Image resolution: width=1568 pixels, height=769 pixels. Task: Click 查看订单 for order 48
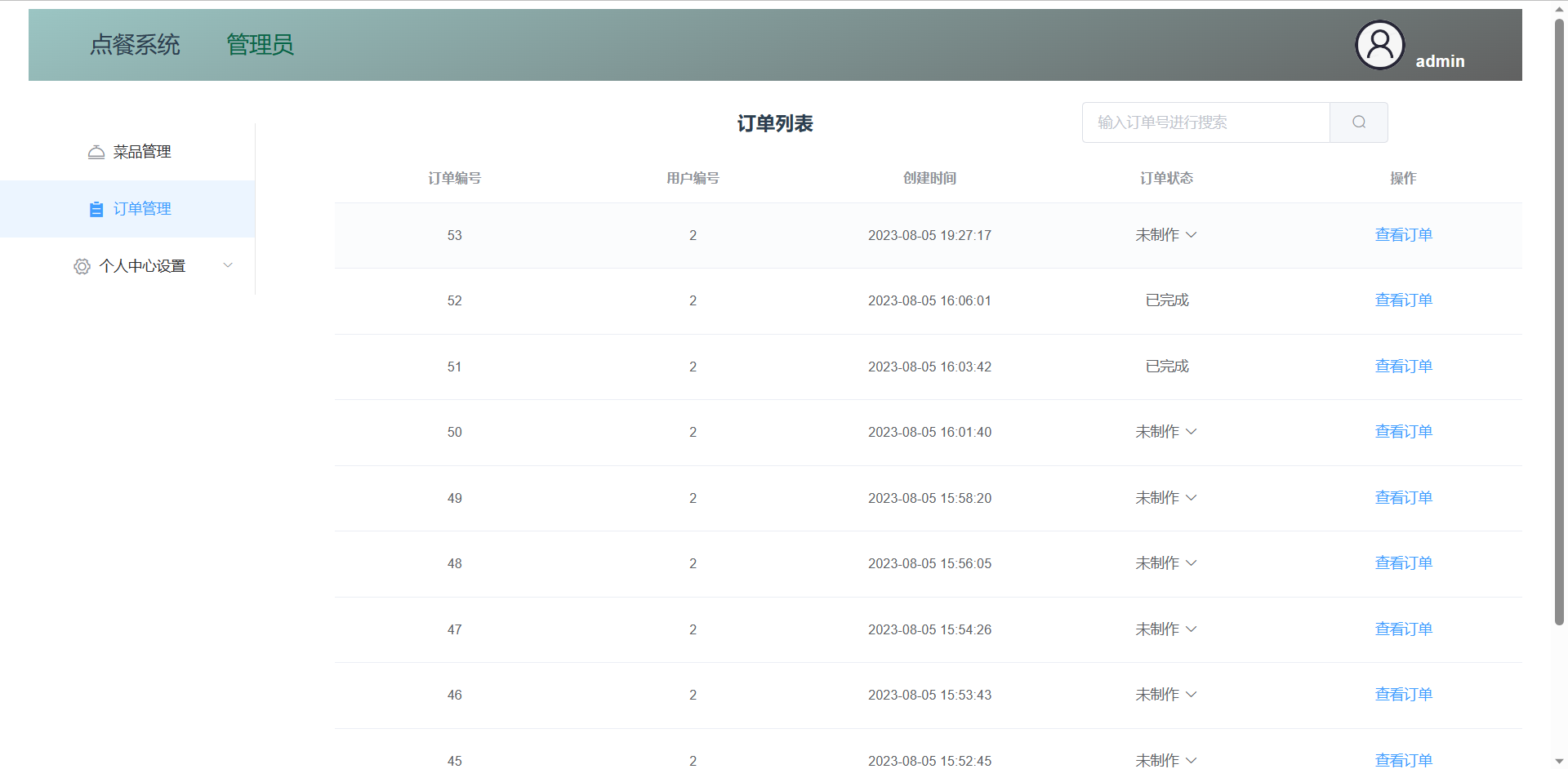click(x=1403, y=563)
